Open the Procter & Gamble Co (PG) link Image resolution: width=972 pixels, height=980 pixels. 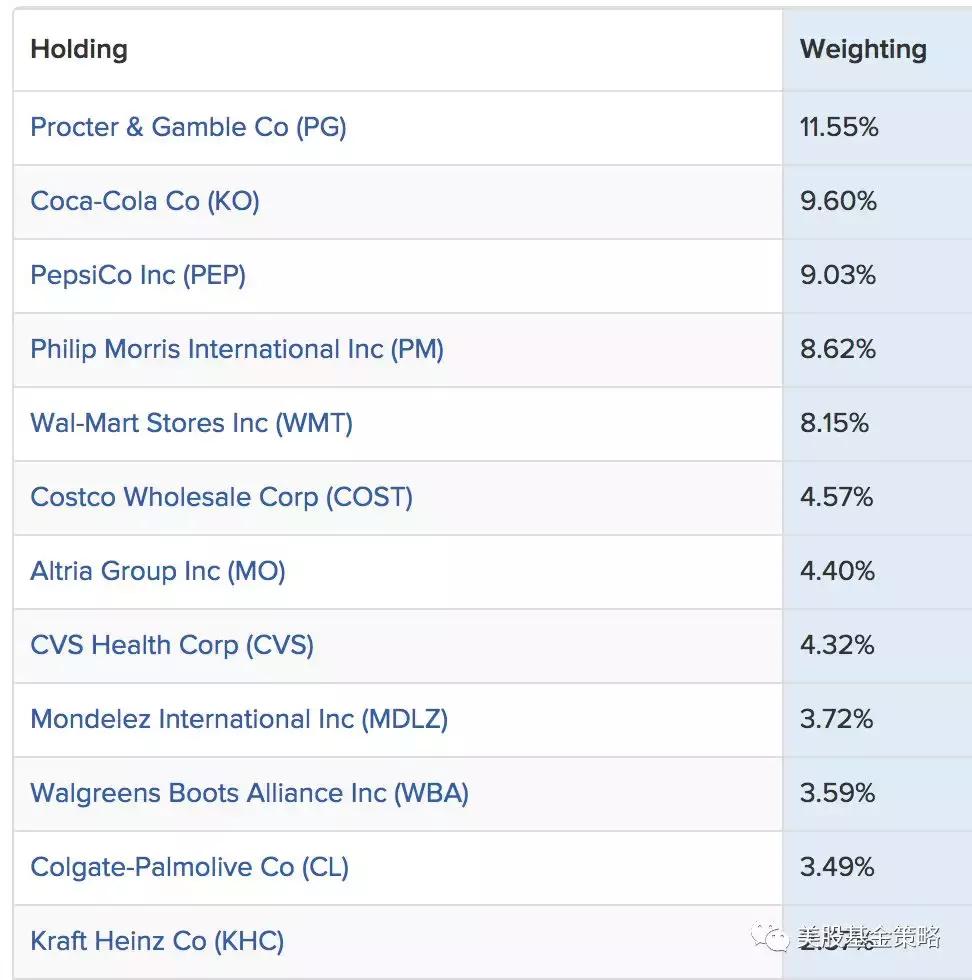188,128
